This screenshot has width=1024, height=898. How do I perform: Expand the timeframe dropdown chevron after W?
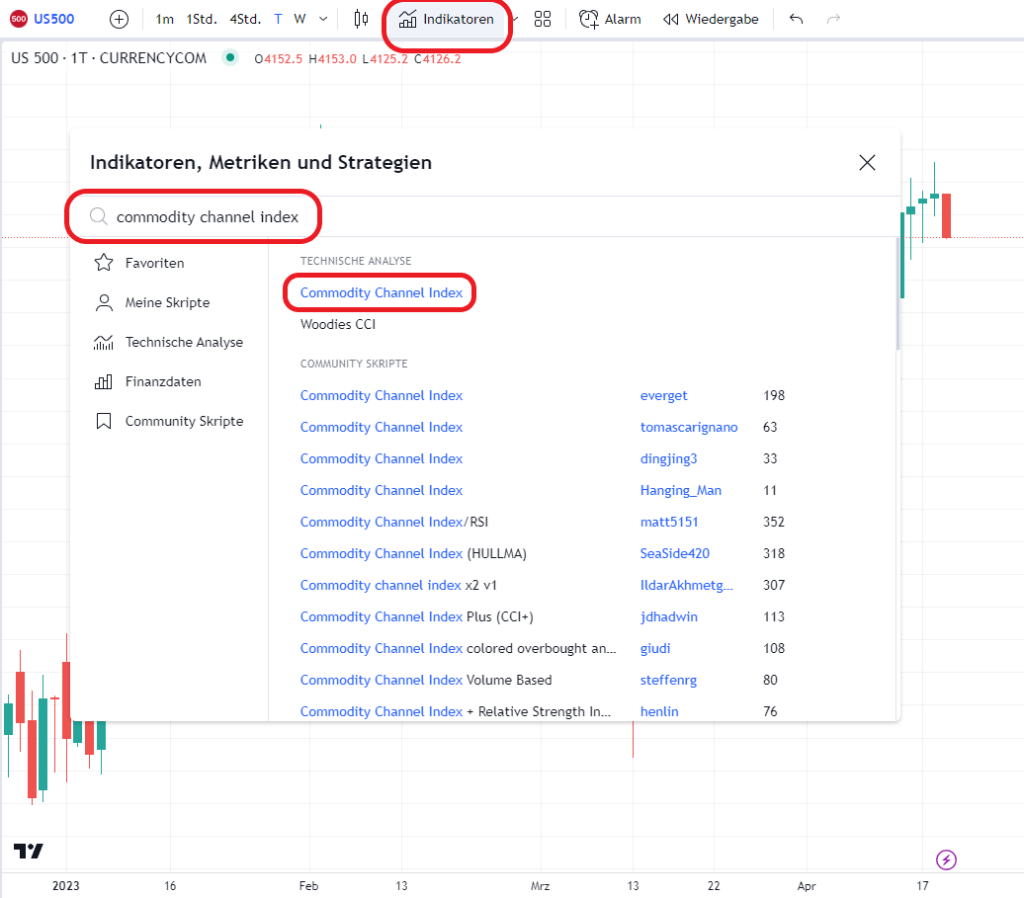click(323, 19)
